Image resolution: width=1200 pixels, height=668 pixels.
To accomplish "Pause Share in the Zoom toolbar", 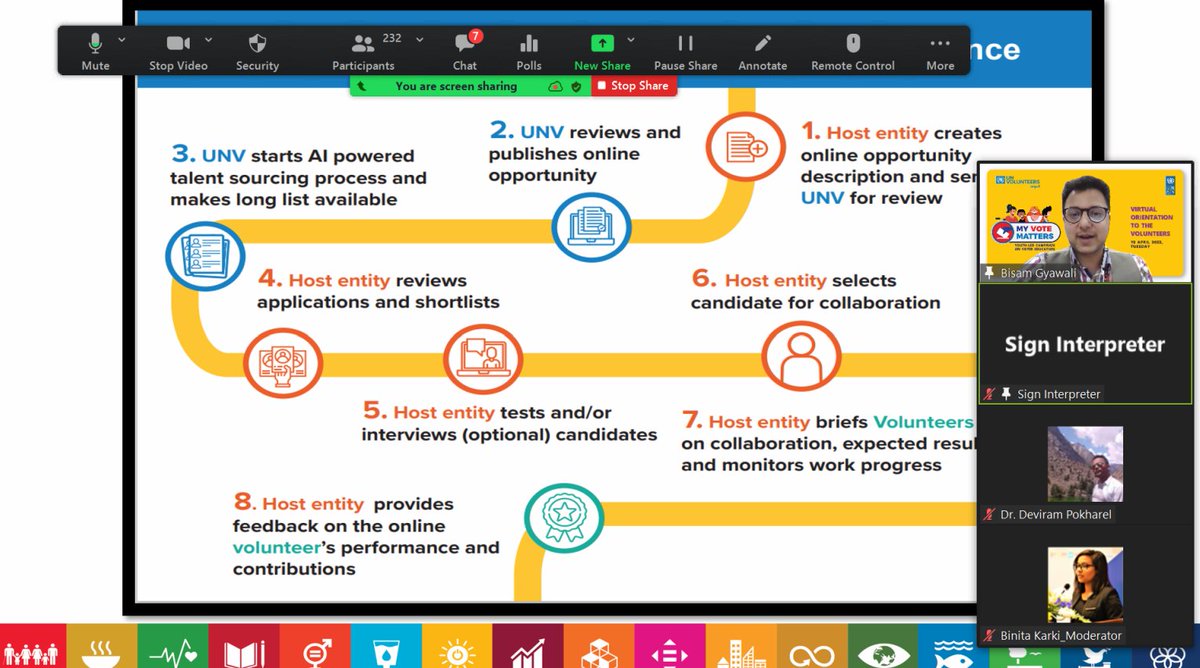I will [x=685, y=50].
